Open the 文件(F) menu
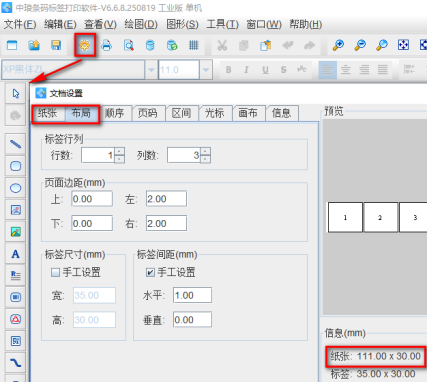The image size is (428, 382). pyautogui.click(x=20, y=24)
